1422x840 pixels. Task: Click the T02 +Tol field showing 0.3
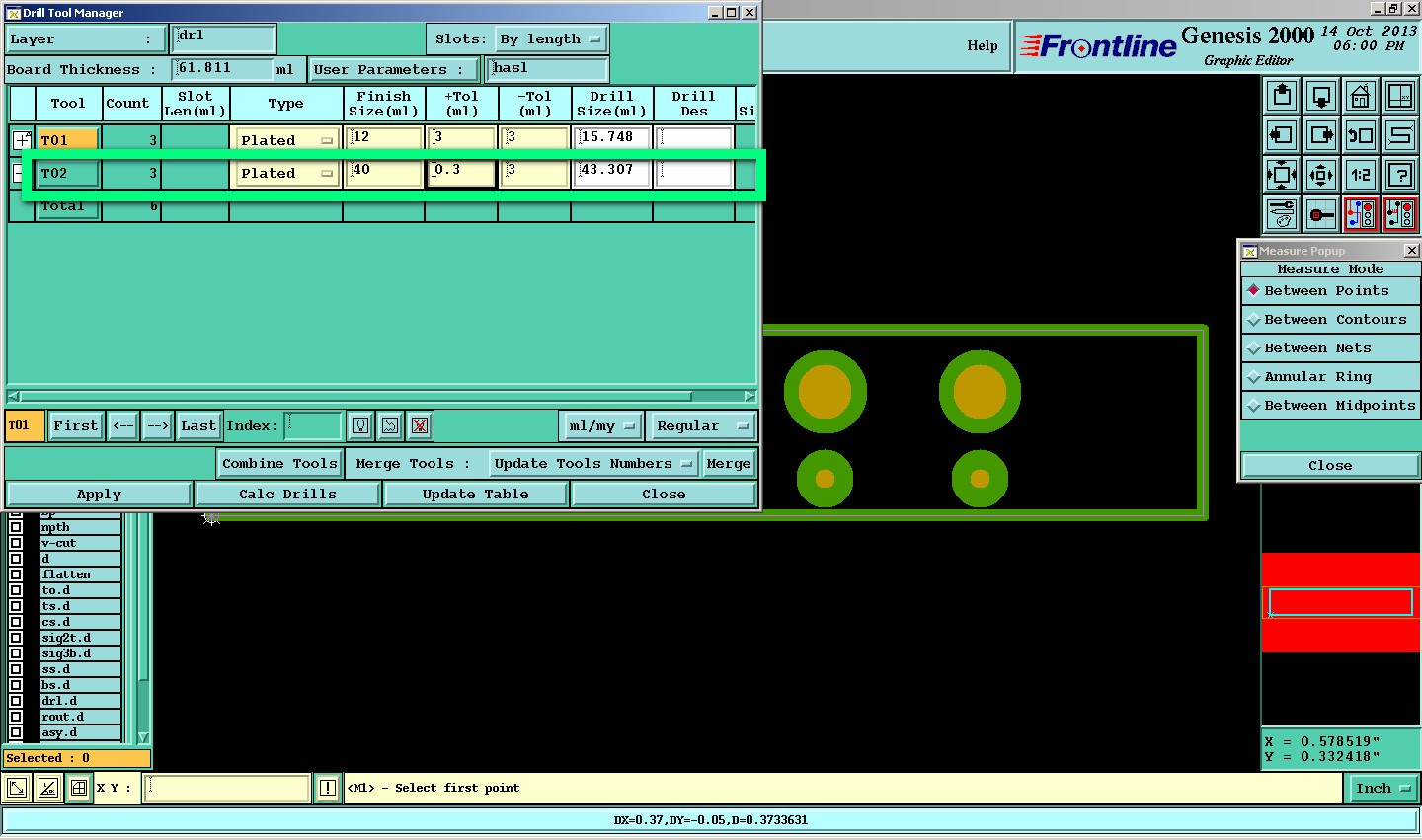(461, 174)
